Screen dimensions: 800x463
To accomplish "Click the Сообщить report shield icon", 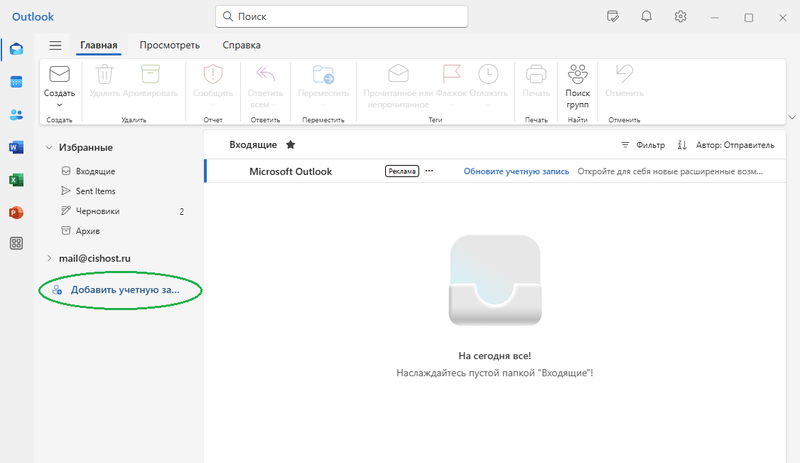I will click(x=213, y=75).
